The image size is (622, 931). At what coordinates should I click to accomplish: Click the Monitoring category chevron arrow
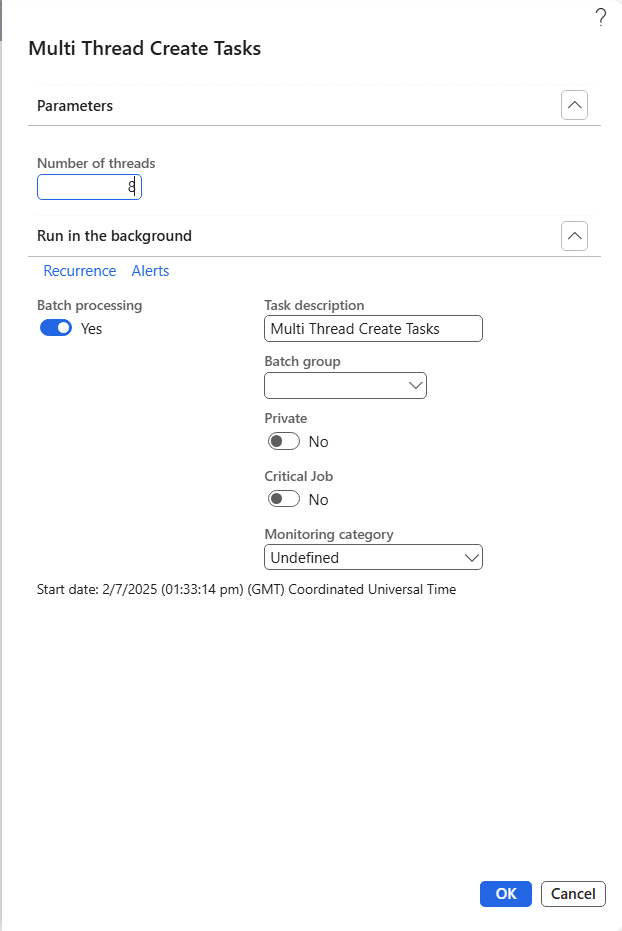471,557
